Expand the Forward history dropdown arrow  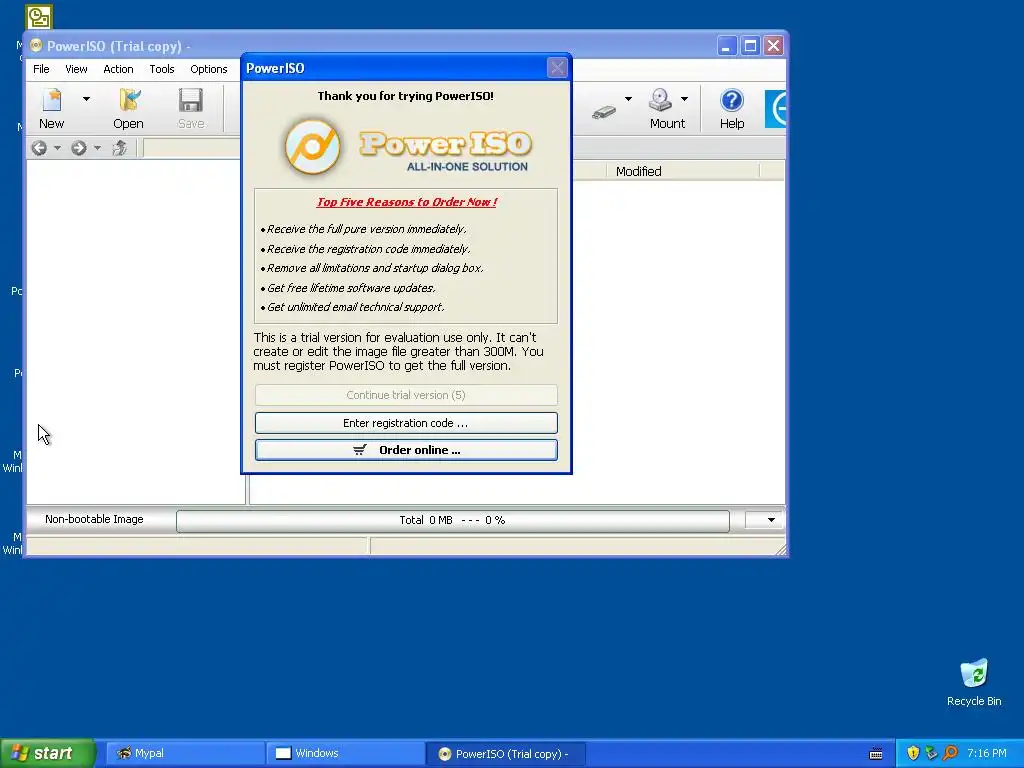pyautogui.click(x=97, y=148)
